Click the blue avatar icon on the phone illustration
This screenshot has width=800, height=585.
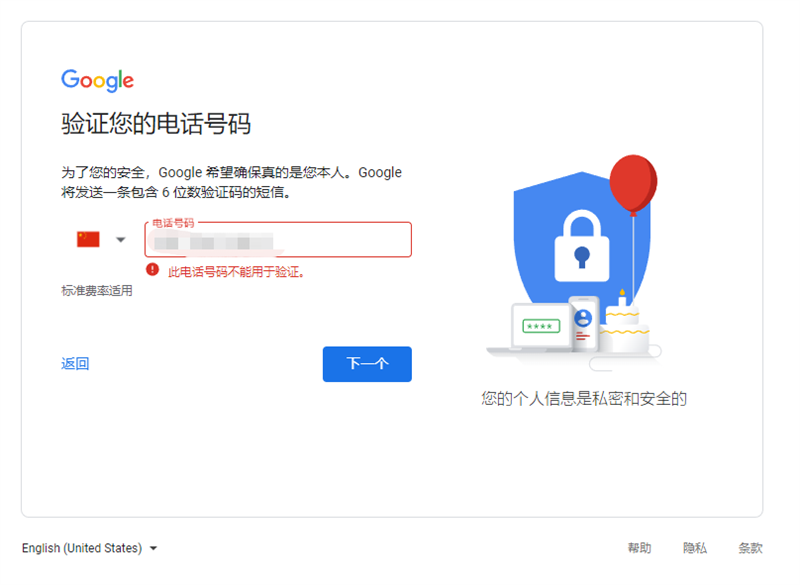click(582, 319)
